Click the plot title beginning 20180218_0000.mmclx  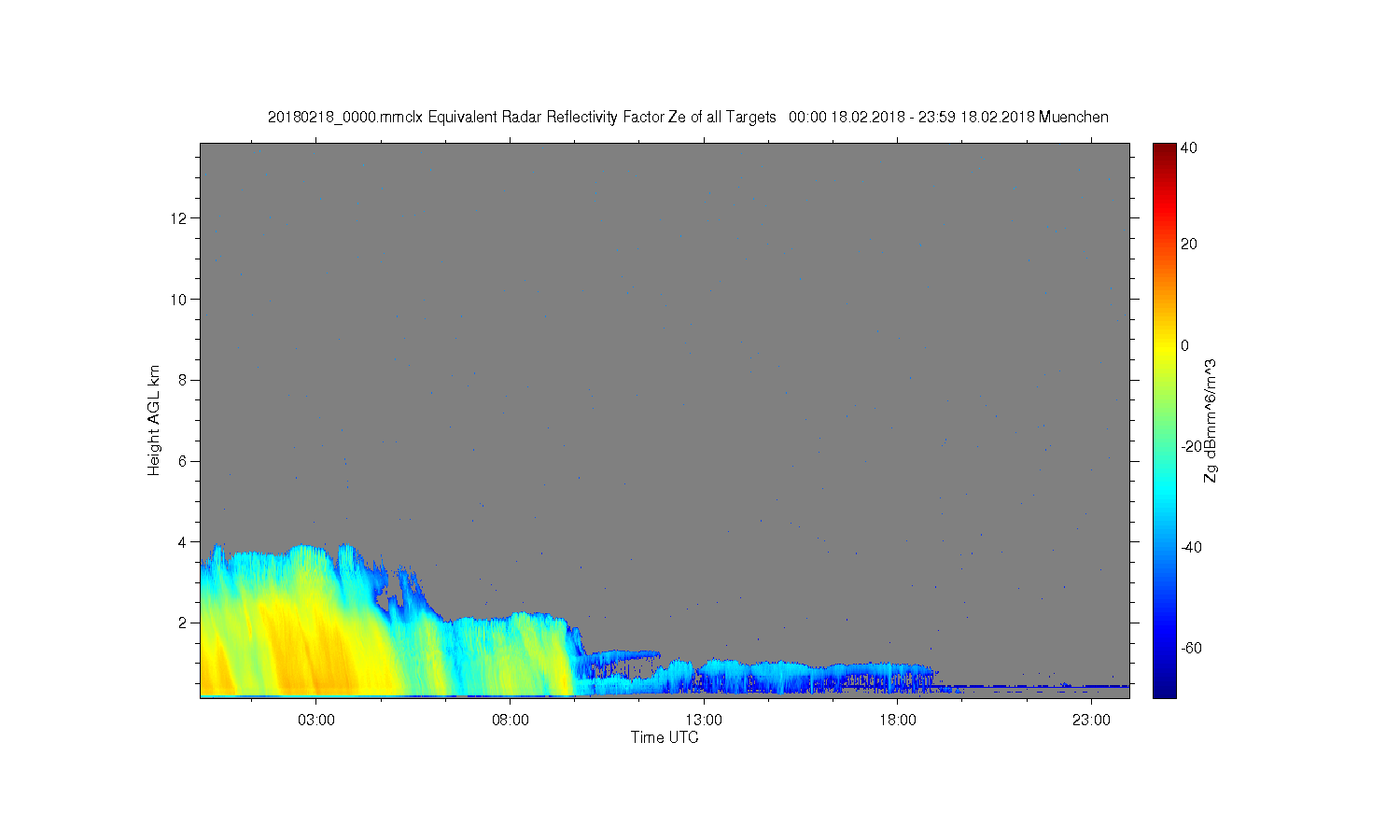[x=688, y=117]
